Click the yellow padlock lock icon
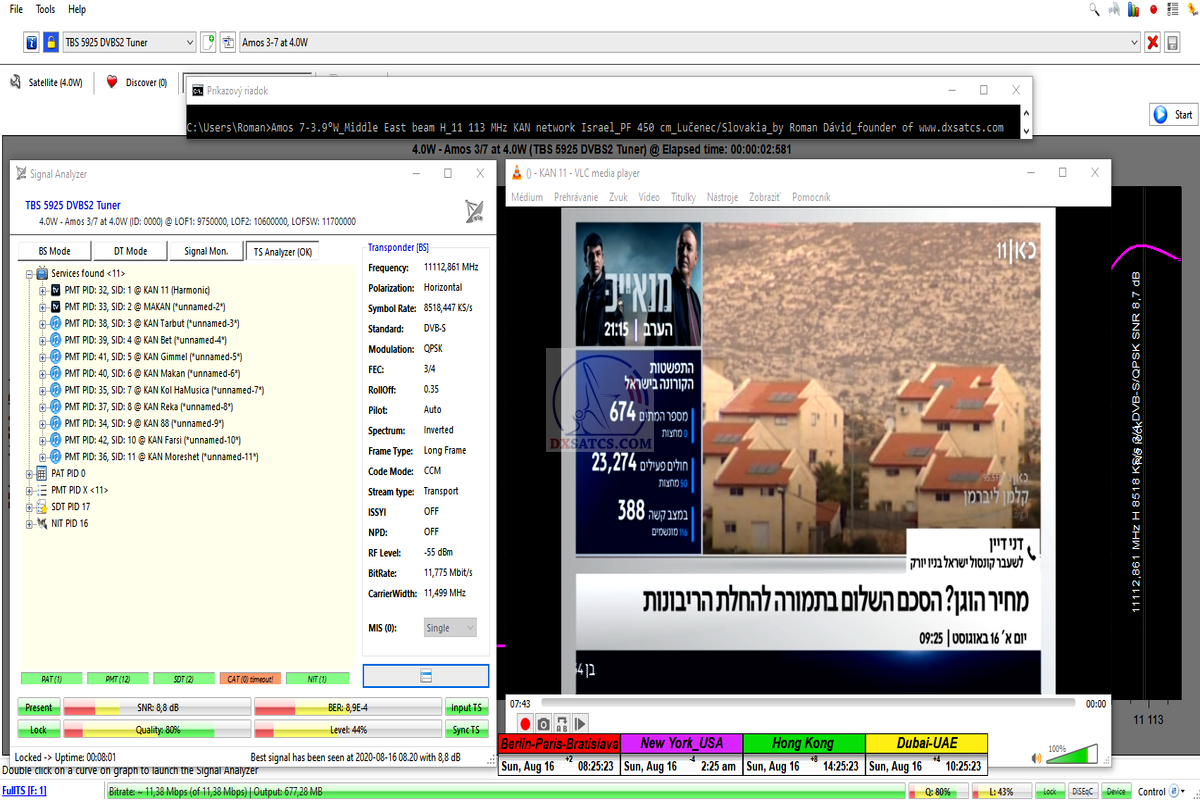 [50, 42]
